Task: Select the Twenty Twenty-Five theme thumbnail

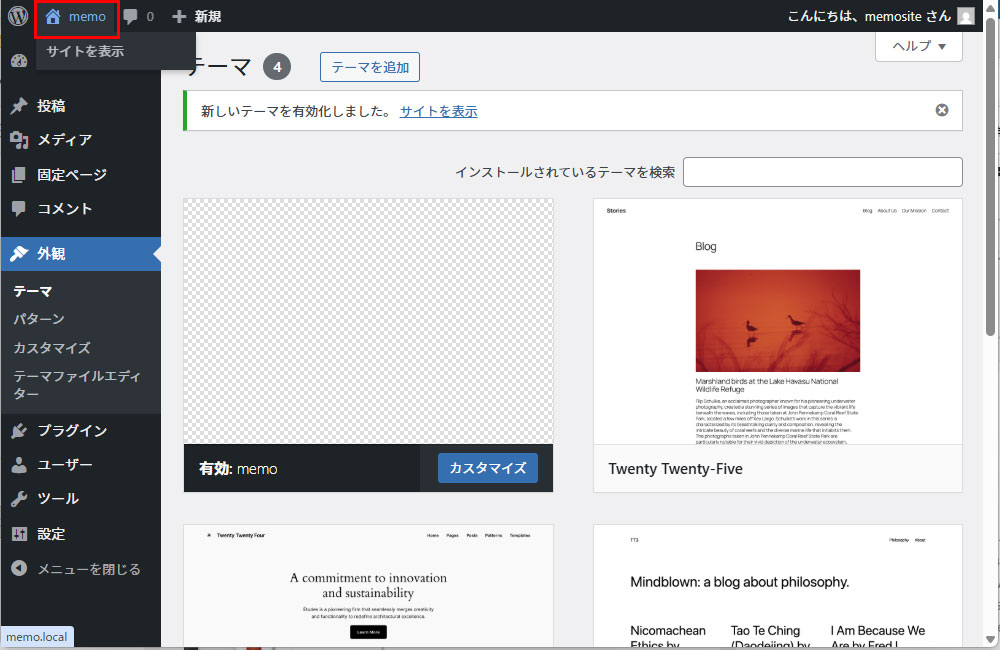Action: (x=777, y=321)
